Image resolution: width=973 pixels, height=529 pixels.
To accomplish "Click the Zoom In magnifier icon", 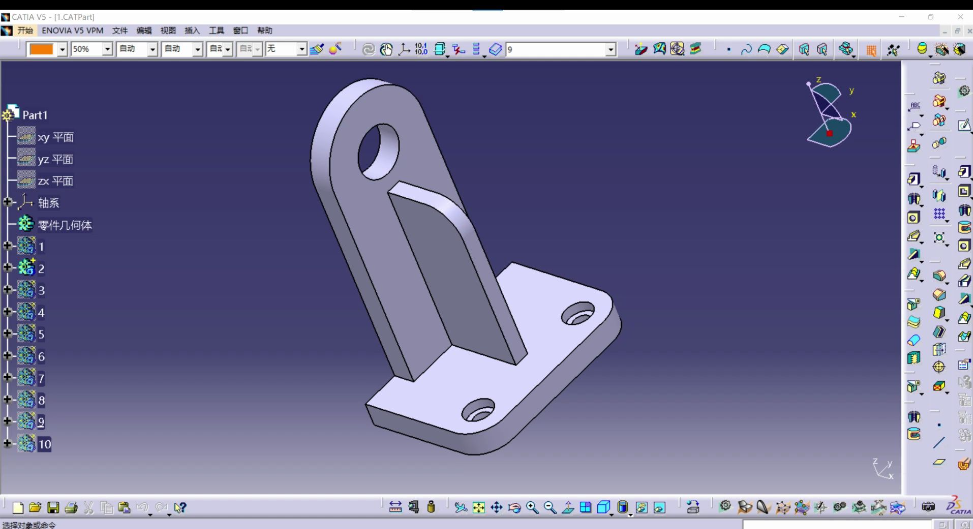I will click(x=532, y=508).
